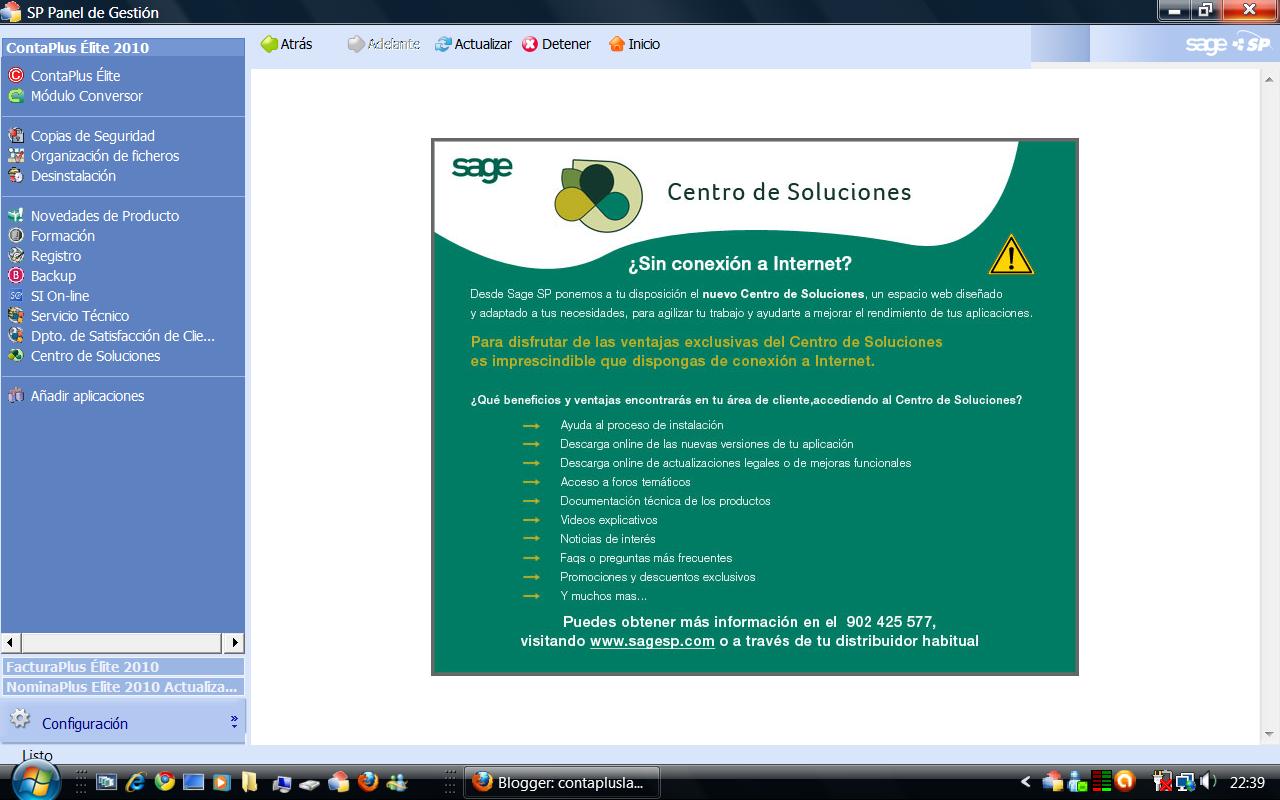Click the Atrás navigation button
This screenshot has height=800, width=1280.
(288, 43)
